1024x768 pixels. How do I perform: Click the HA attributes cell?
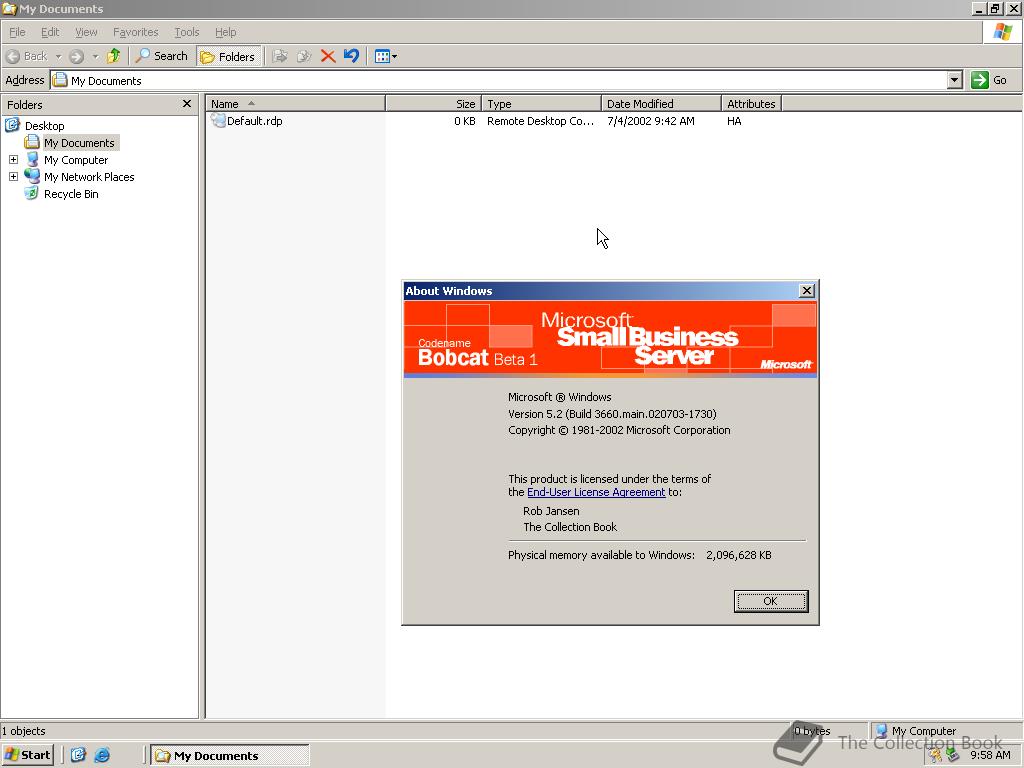pos(734,121)
